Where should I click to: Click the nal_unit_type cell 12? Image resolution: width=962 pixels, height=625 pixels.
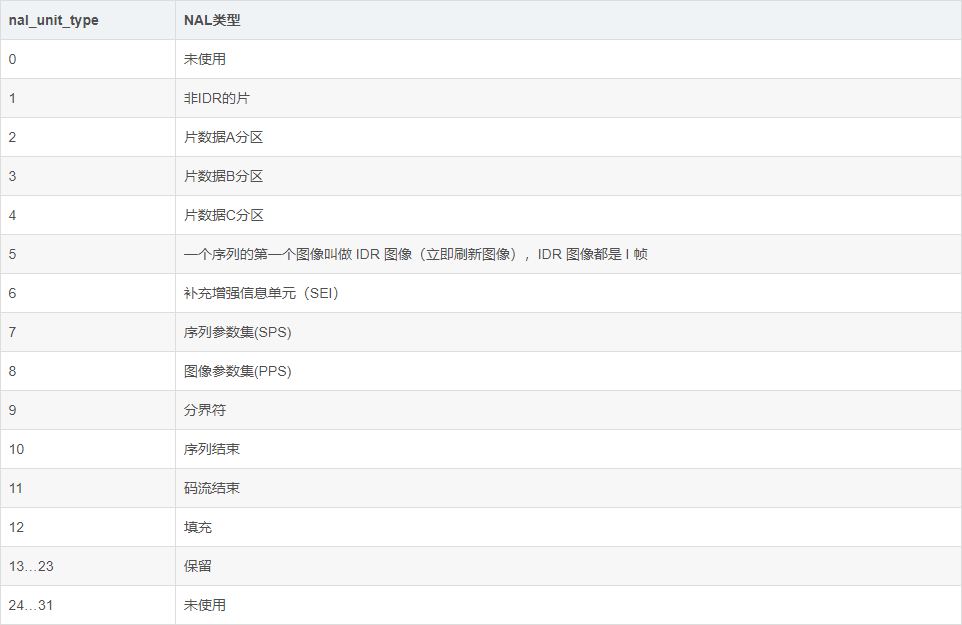click(88, 527)
